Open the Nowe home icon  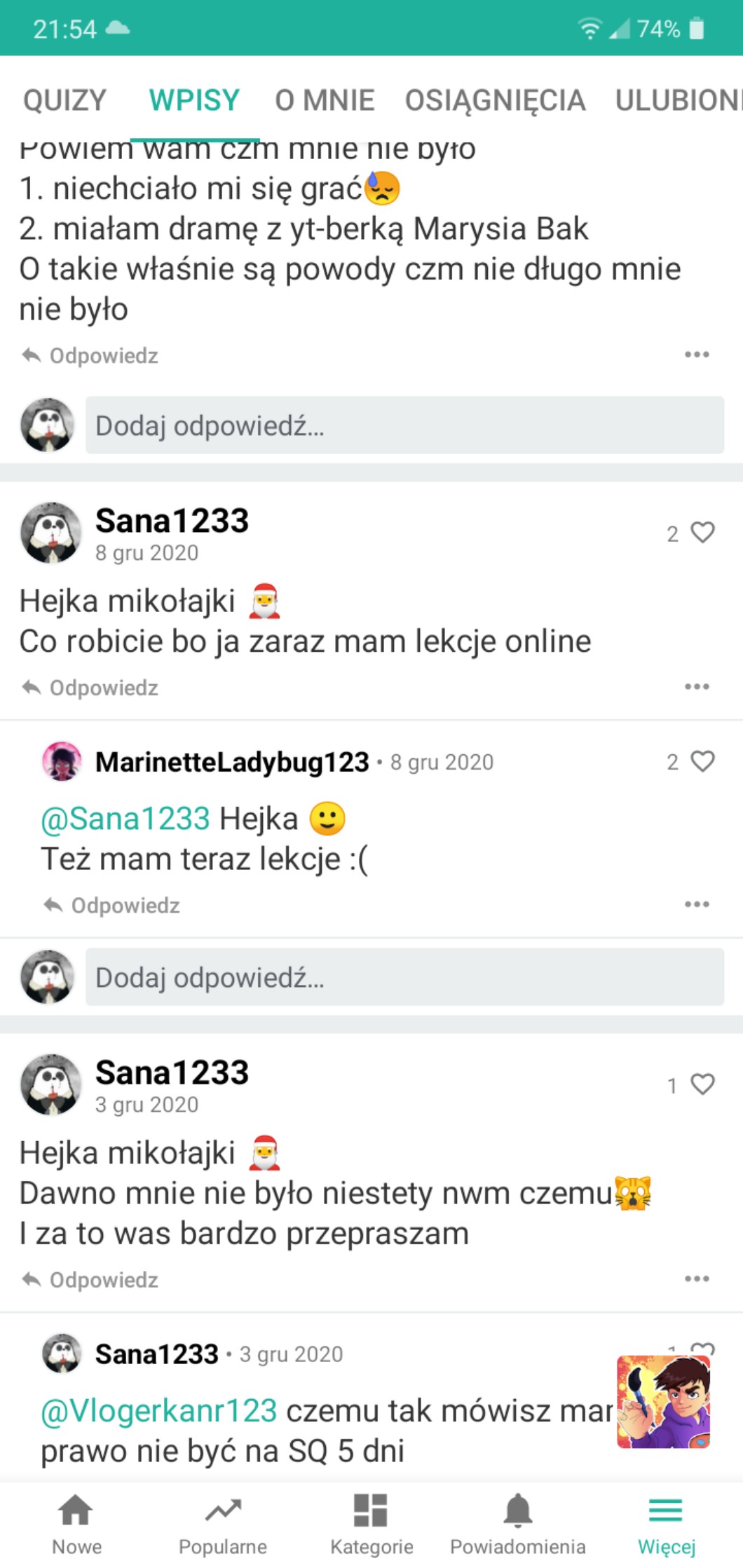(76, 1511)
